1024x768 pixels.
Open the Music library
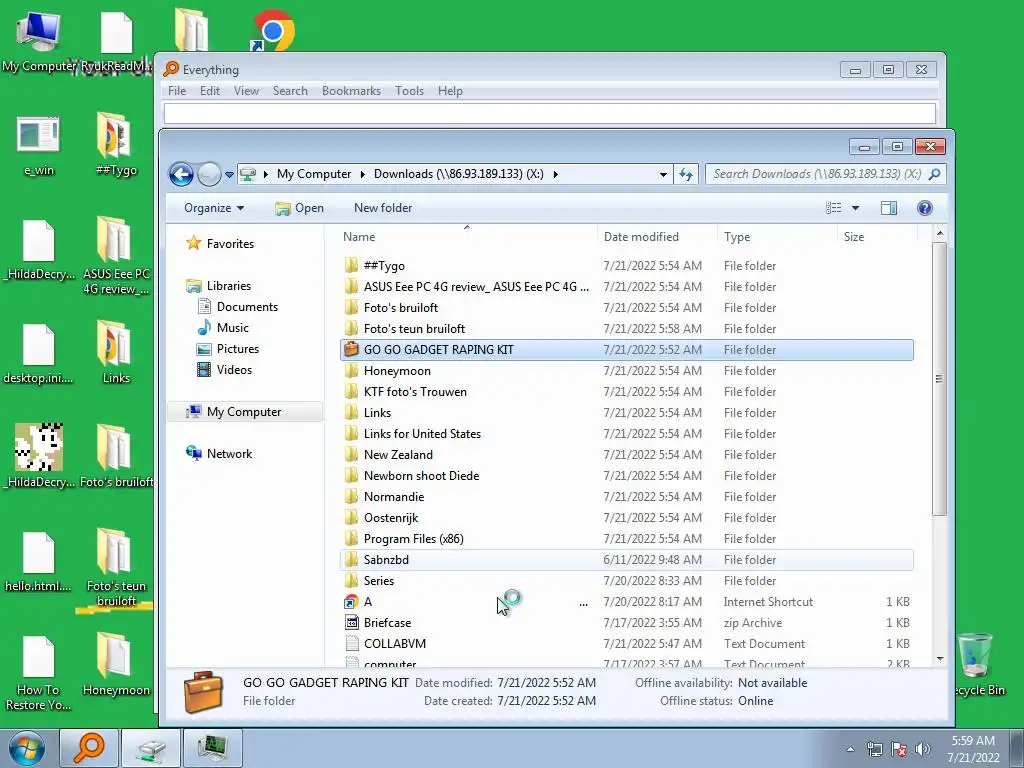[232, 328]
